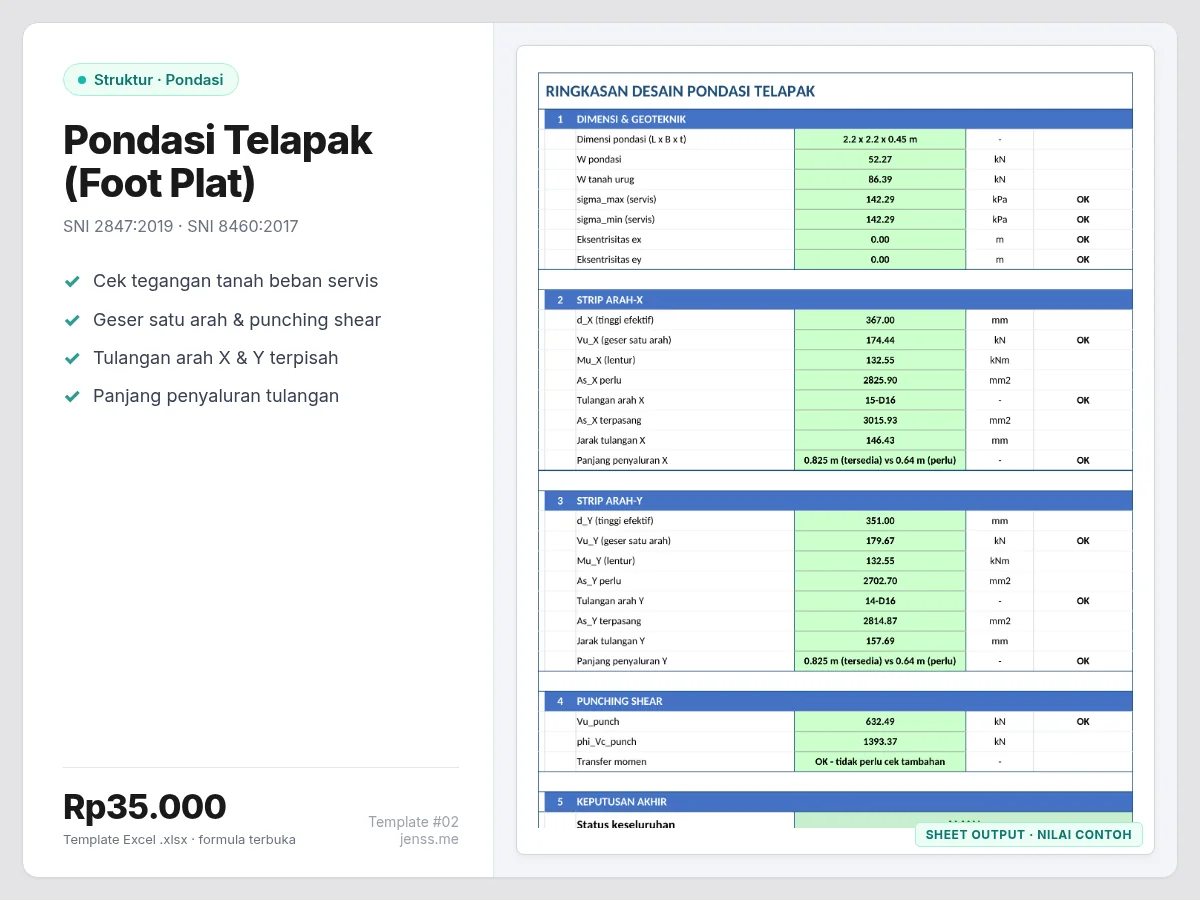Click checkmark beside Tulangan arah X & Y terpisah

pos(72,358)
